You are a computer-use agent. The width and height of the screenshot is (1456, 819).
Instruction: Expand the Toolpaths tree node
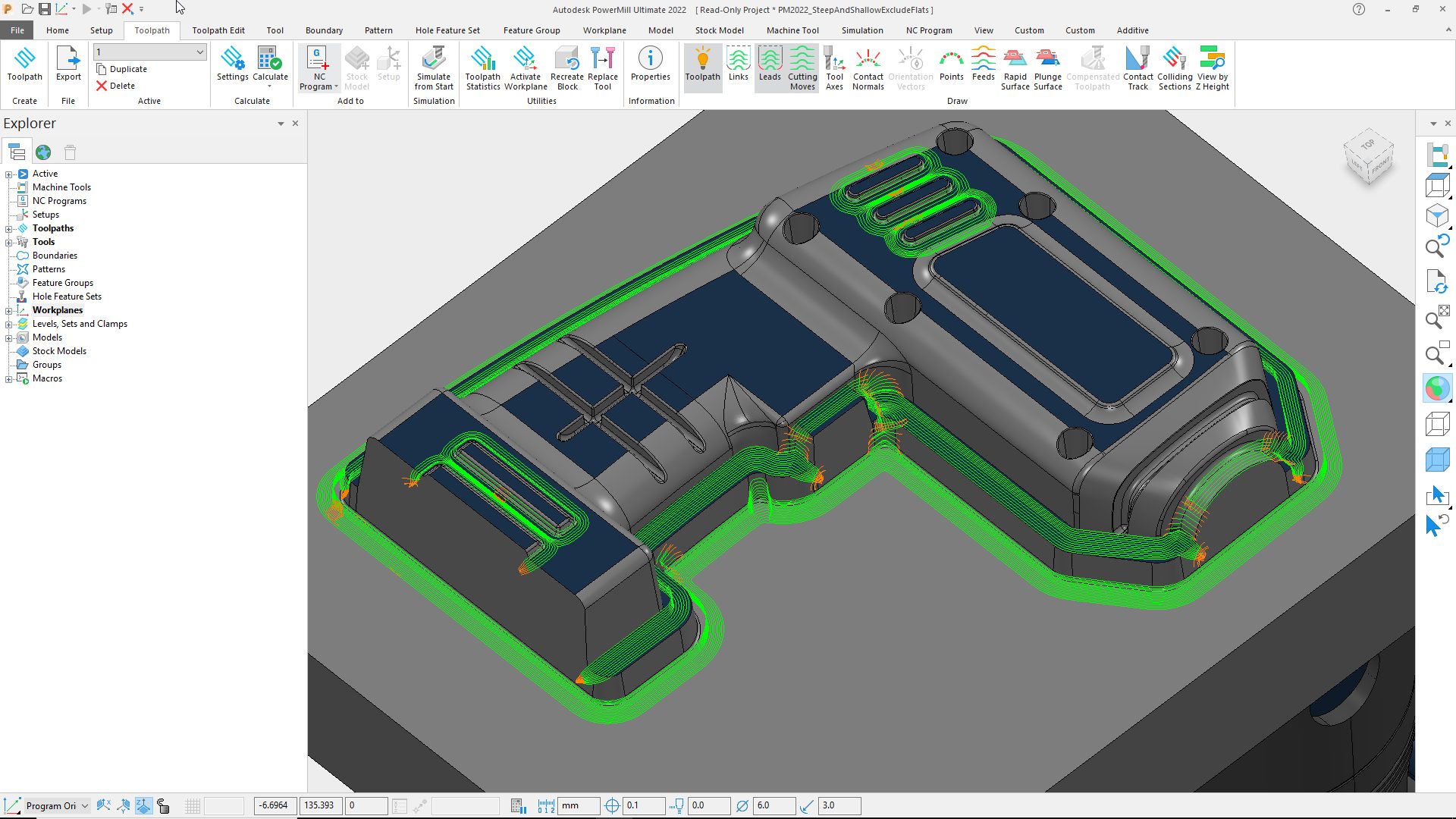[9, 228]
